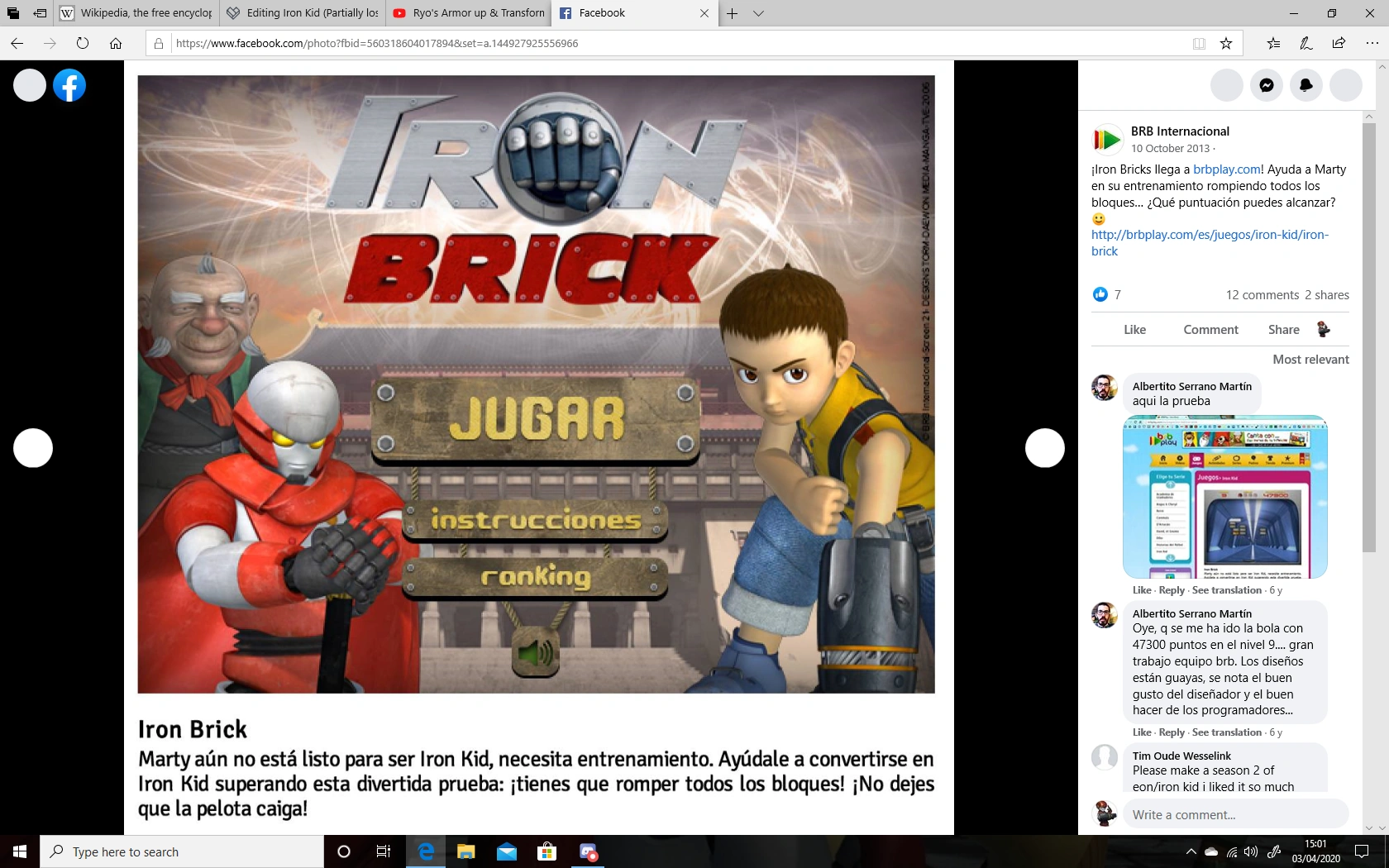View the 2 shares
Screen dimensions: 1389x868
click(1327, 295)
